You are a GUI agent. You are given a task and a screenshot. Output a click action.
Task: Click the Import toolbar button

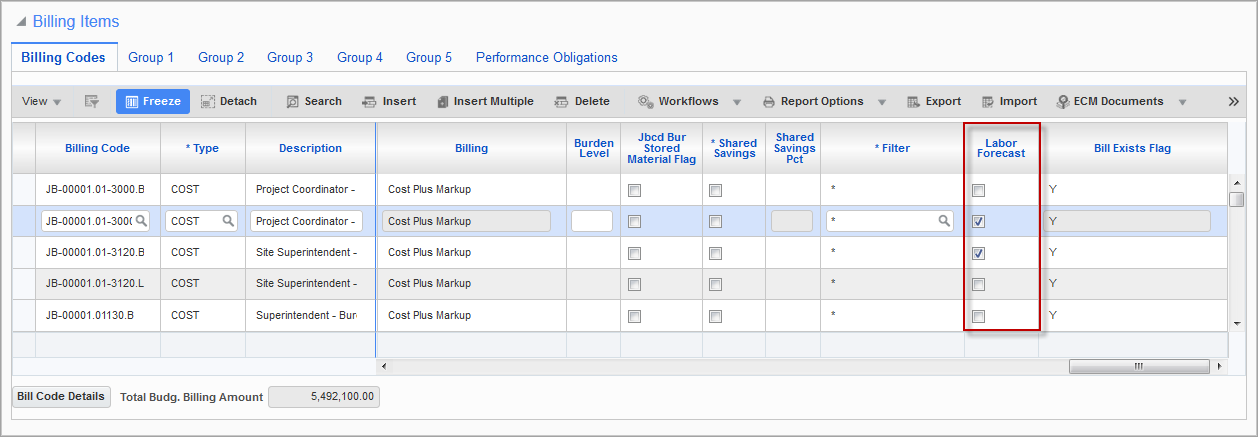click(1009, 101)
